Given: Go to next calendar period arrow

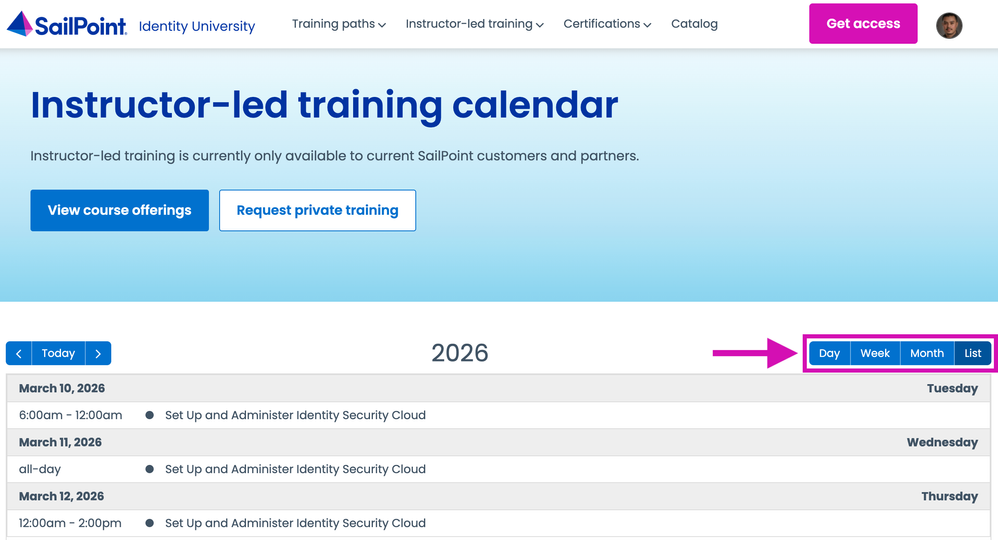Looking at the screenshot, I should [x=98, y=353].
